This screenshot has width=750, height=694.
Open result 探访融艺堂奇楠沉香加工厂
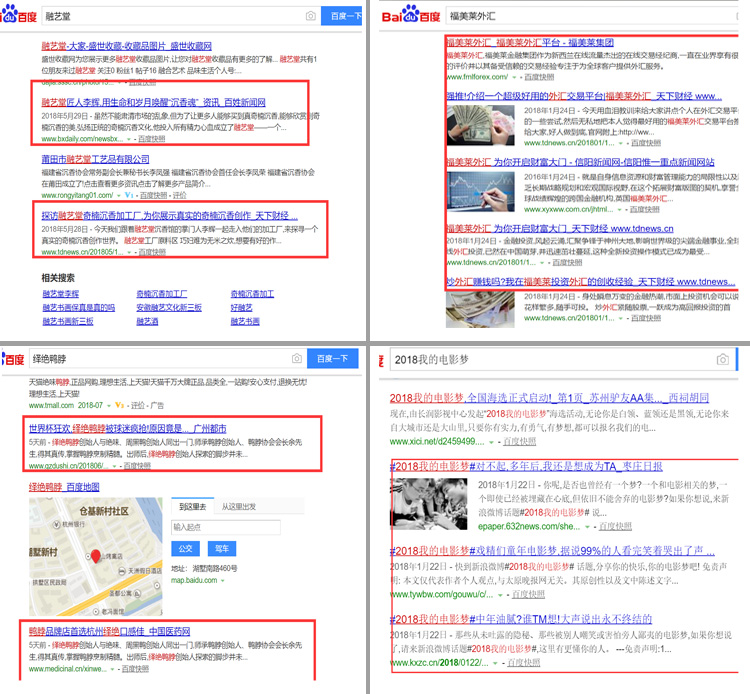pyautogui.click(x=169, y=215)
